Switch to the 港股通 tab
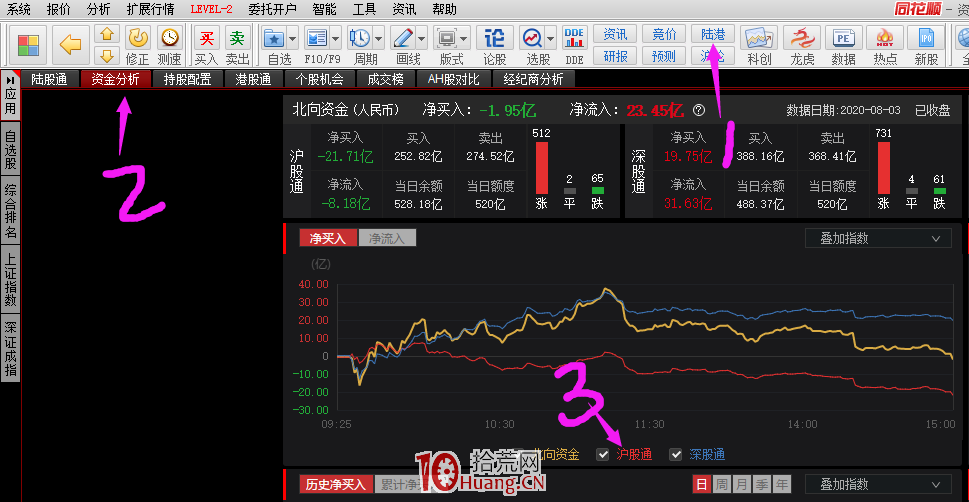This screenshot has height=502, width=969. coord(253,79)
